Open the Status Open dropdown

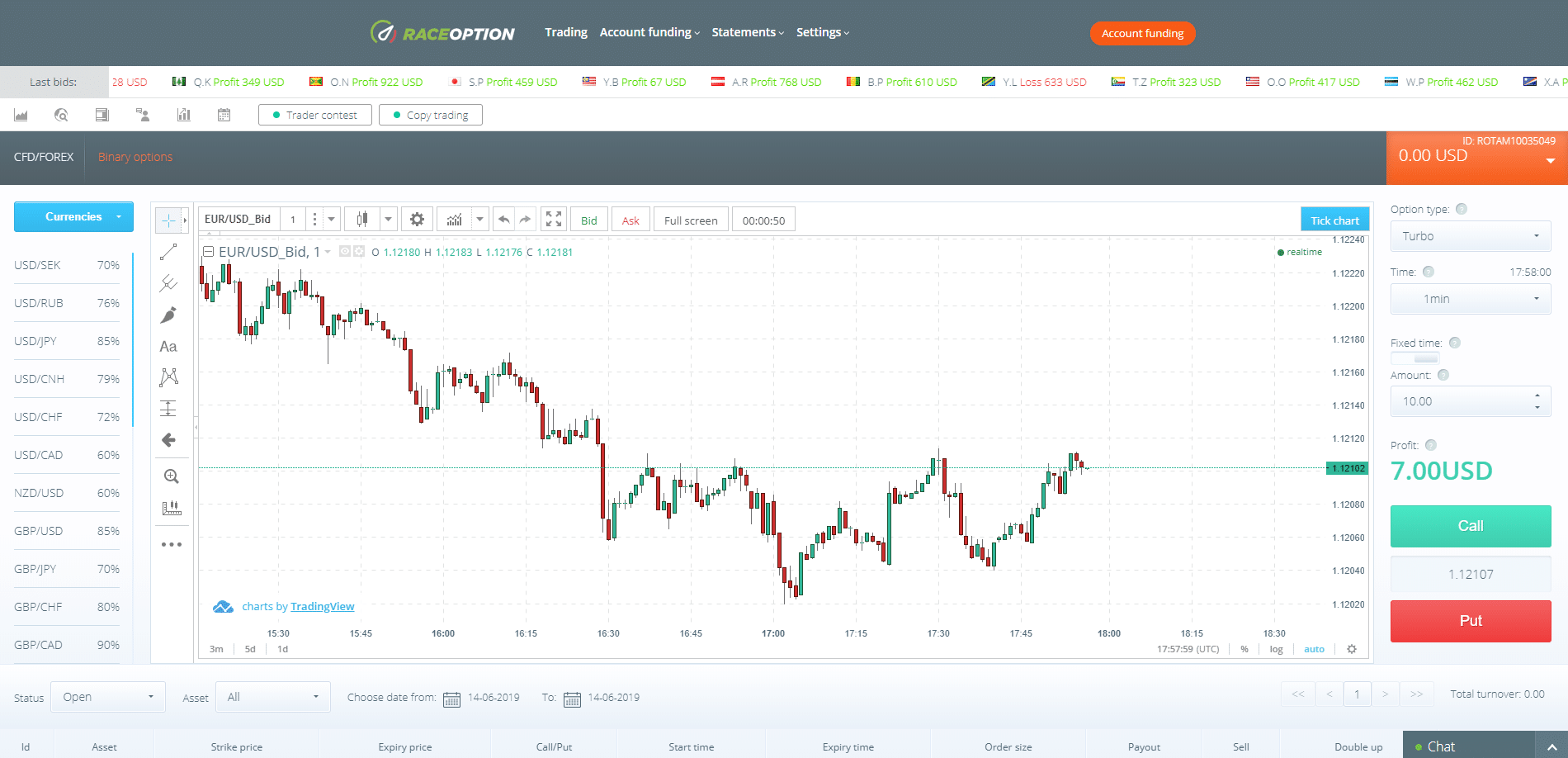pyautogui.click(x=108, y=697)
